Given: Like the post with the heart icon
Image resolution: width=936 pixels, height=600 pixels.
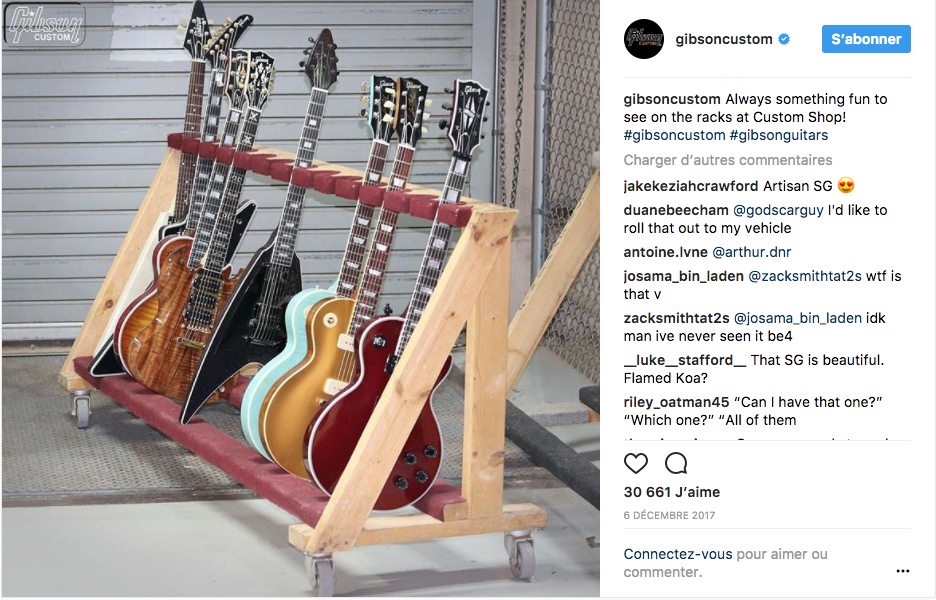Looking at the screenshot, I should tap(636, 463).
